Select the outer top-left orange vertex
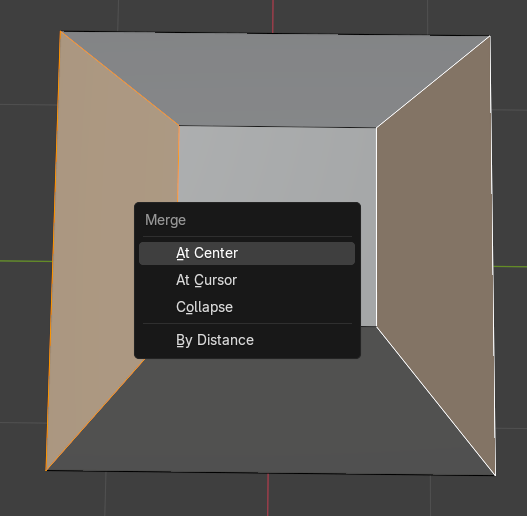The height and width of the screenshot is (516, 527). point(61,31)
